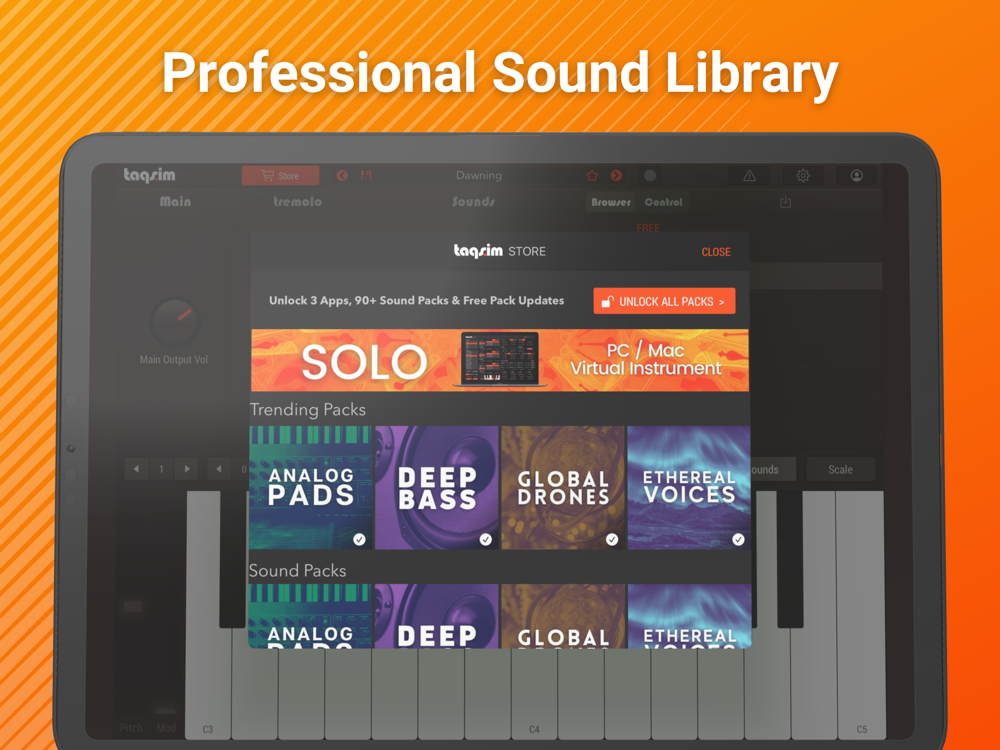
Task: Open Analog Pads under Sound Packs
Action: point(311,616)
